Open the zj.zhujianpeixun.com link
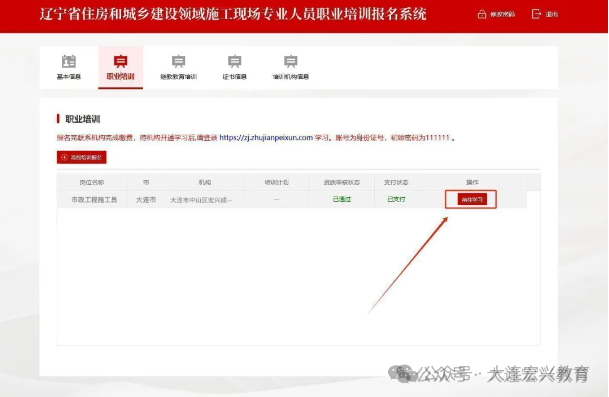 coord(266,138)
